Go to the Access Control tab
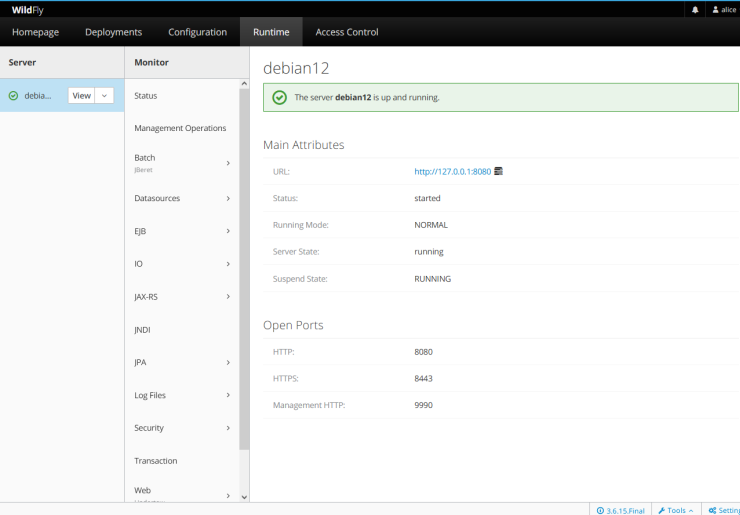Screen dimensions: 740x515 (x=347, y=32)
